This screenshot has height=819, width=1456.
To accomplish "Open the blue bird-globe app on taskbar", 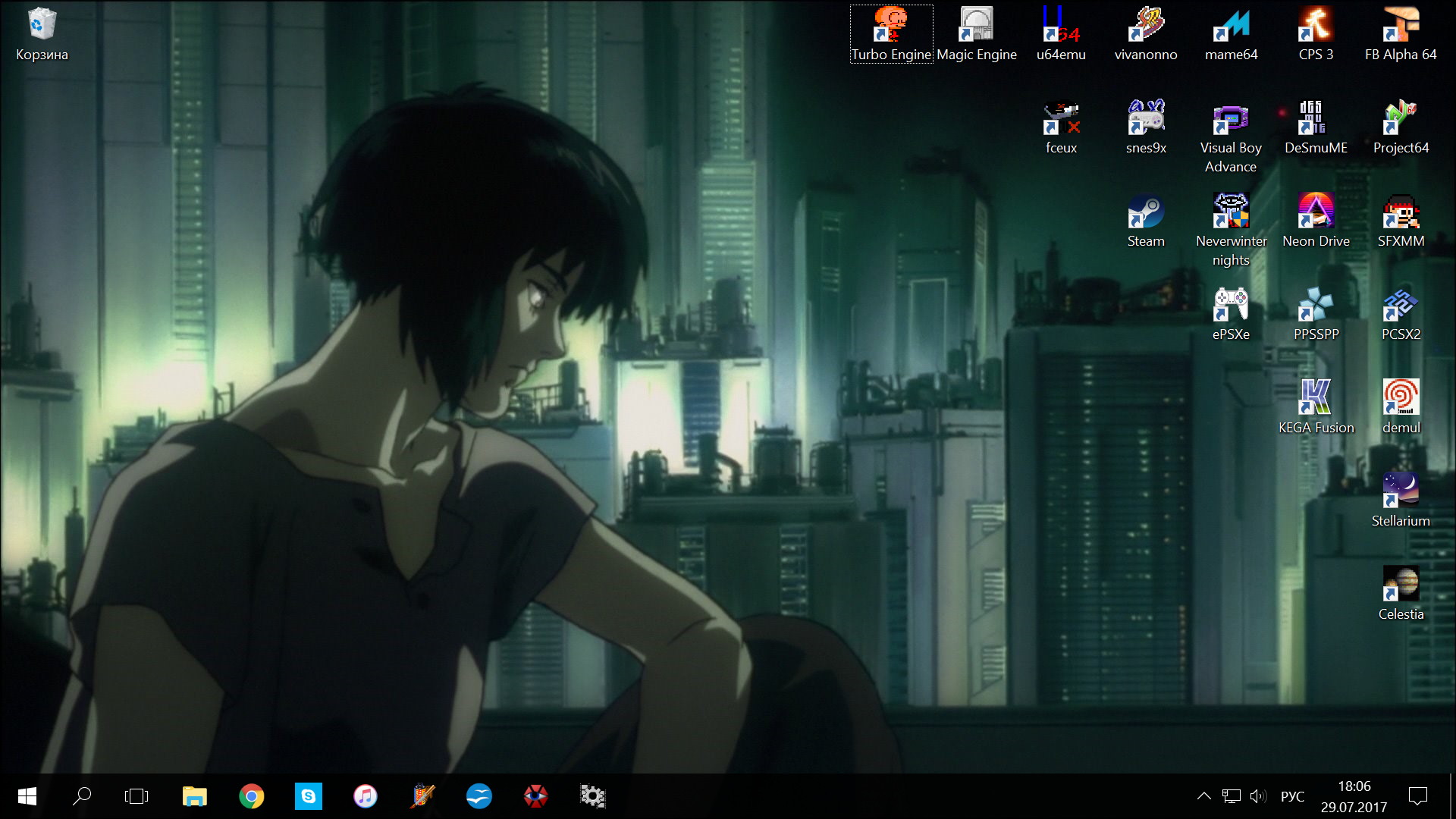I will coord(479,796).
